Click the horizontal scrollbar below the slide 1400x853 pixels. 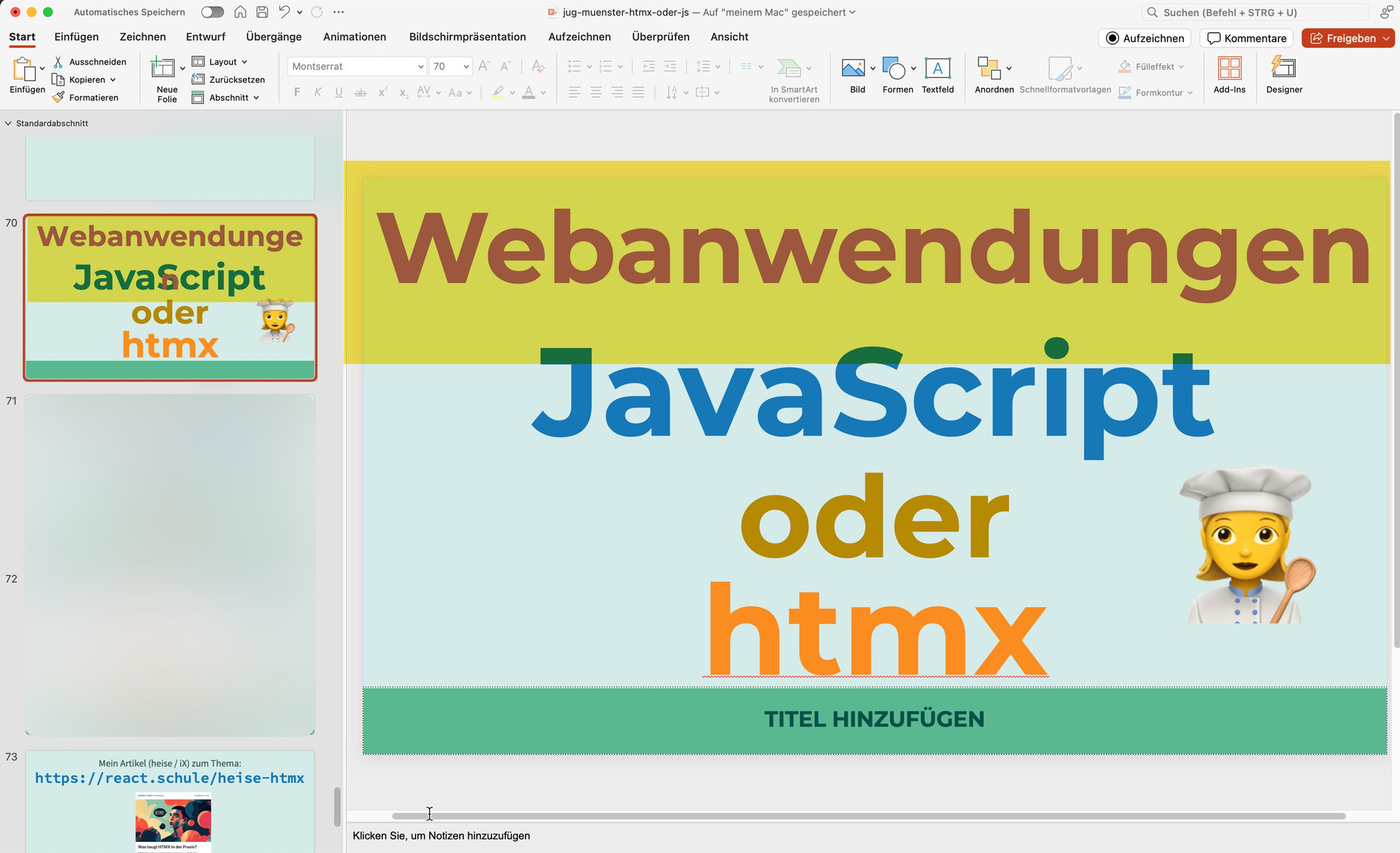click(x=869, y=816)
